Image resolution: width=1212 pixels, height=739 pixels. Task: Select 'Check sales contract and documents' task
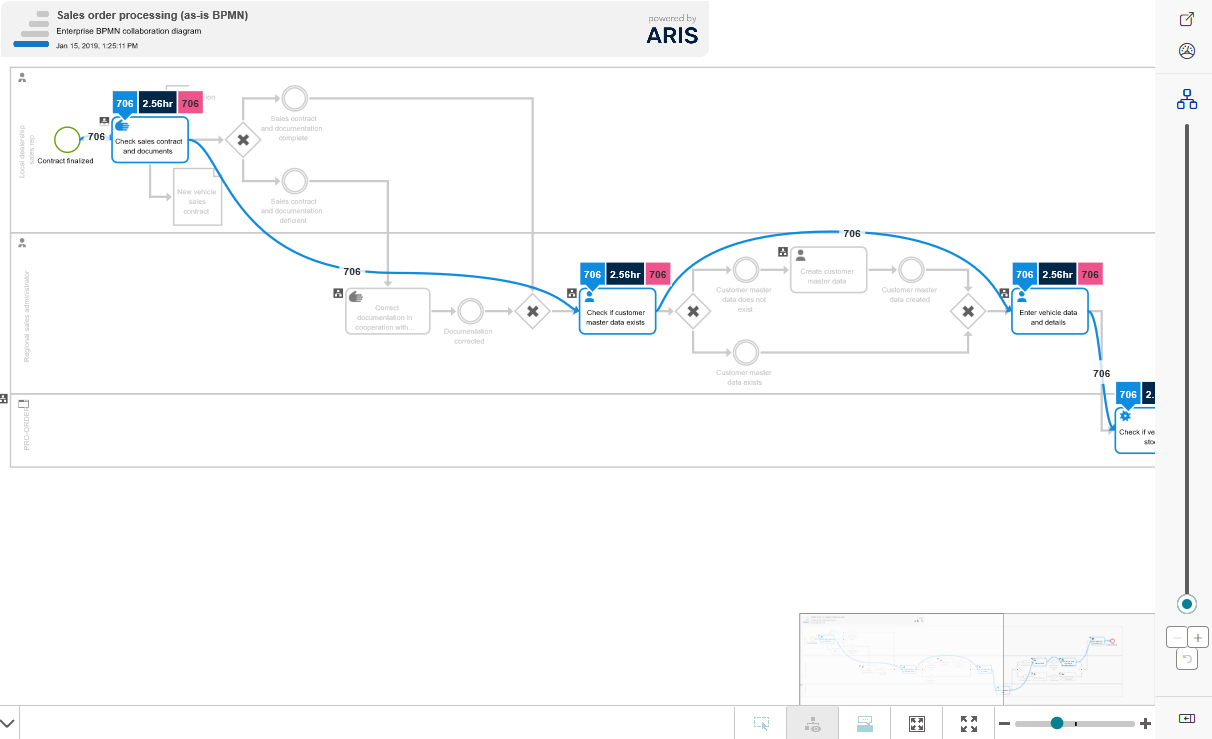tap(149, 138)
